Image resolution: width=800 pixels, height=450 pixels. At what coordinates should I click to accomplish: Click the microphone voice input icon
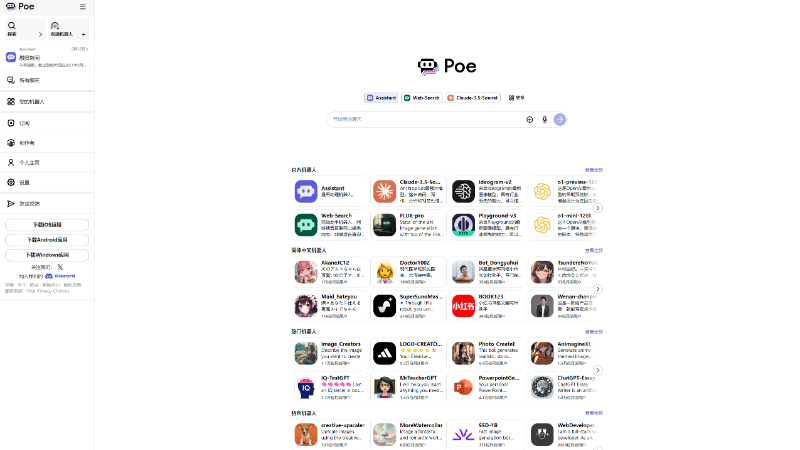coord(544,119)
